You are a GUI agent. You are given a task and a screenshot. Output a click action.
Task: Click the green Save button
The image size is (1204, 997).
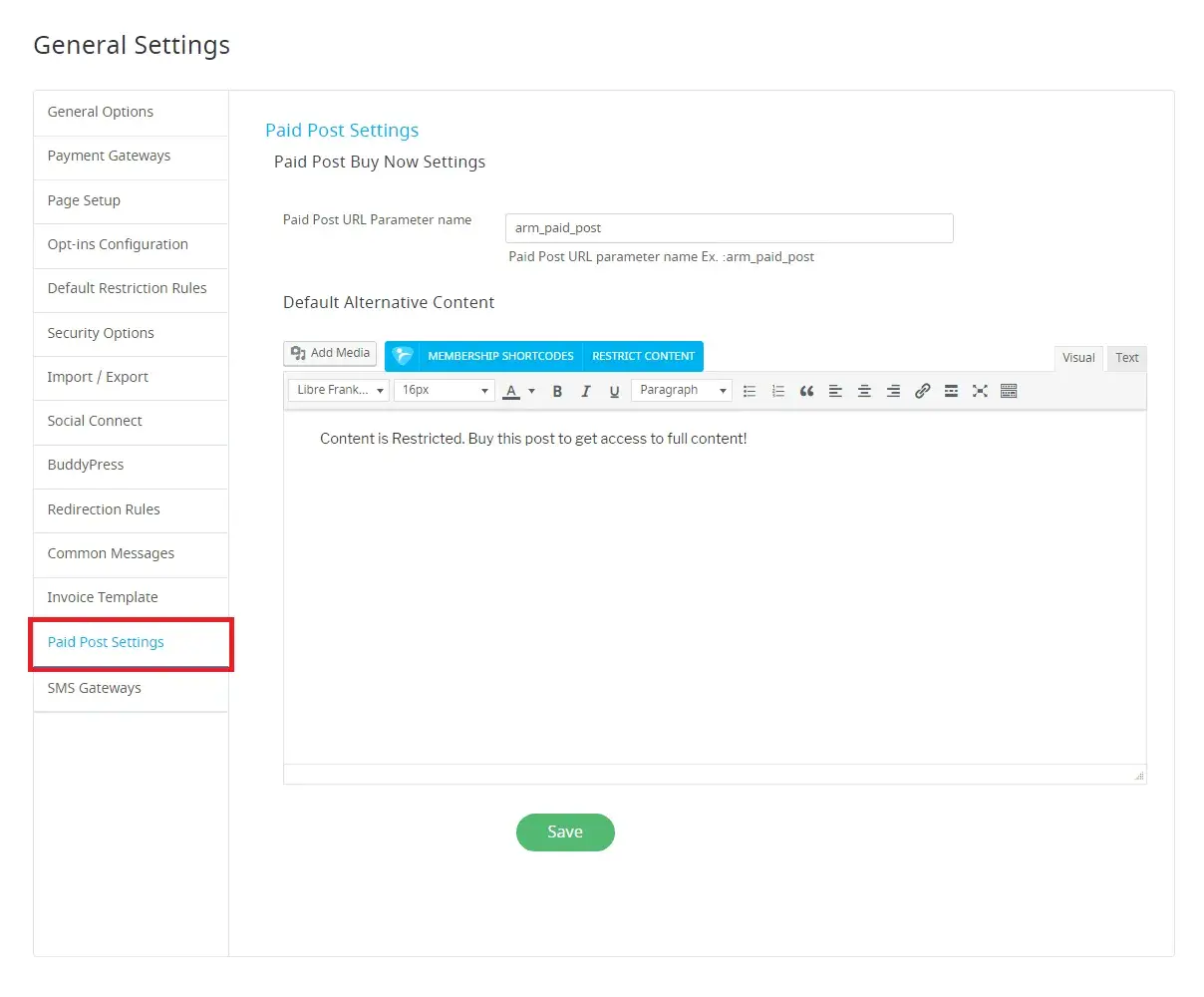pyautogui.click(x=565, y=832)
